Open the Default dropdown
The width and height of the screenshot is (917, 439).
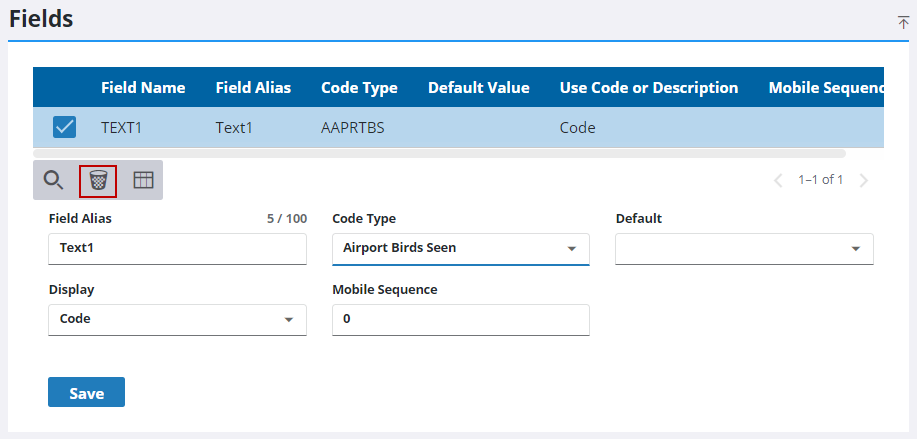pos(744,248)
